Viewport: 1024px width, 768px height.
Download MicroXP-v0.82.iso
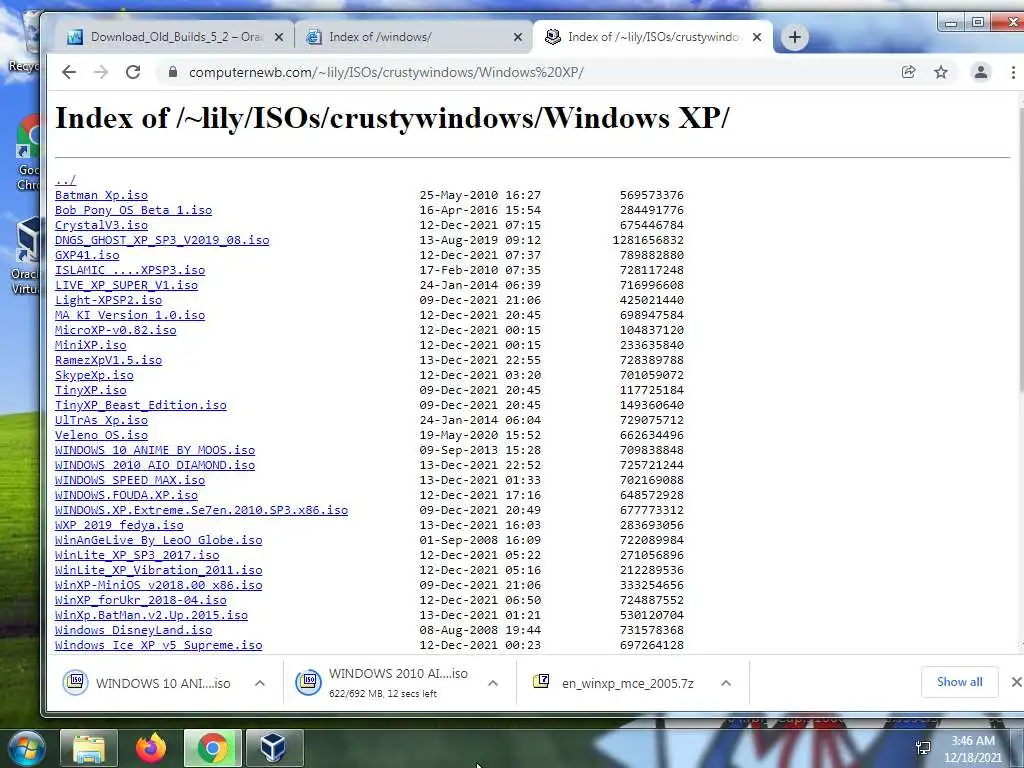[x=116, y=330]
